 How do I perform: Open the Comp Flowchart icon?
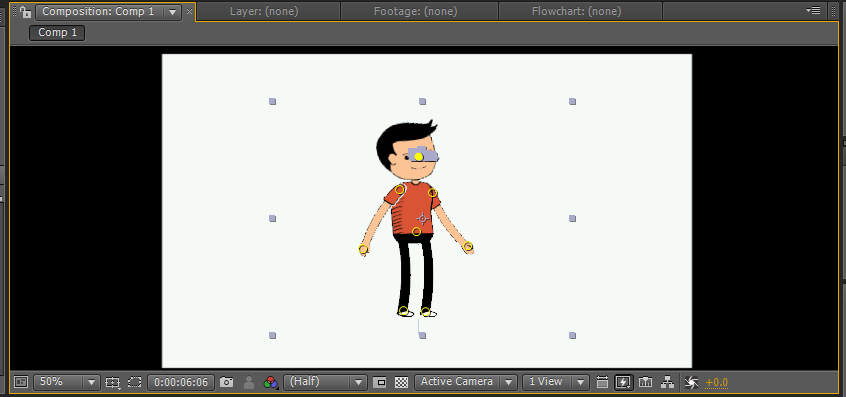point(667,382)
